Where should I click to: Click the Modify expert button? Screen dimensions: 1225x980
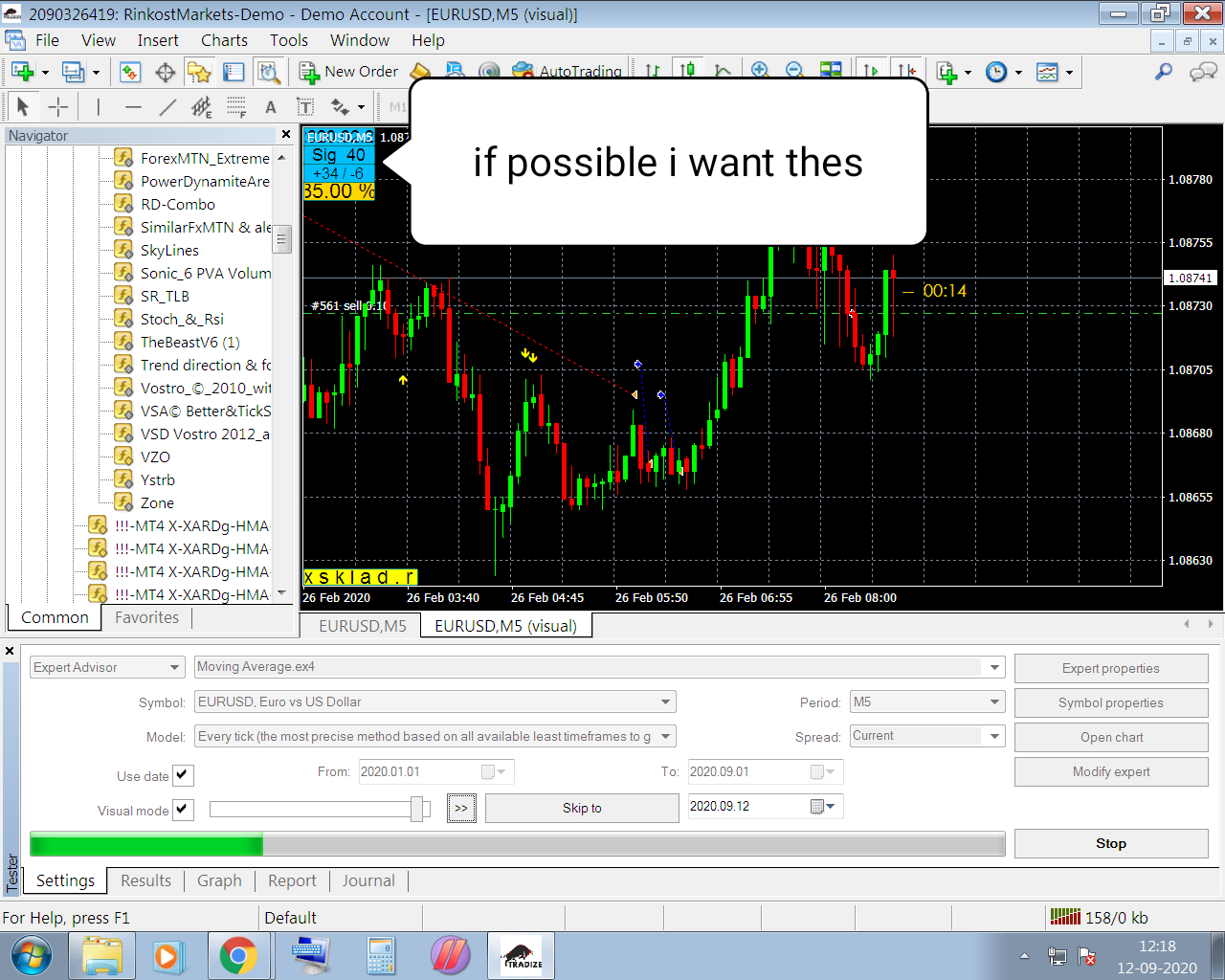[x=1111, y=771]
